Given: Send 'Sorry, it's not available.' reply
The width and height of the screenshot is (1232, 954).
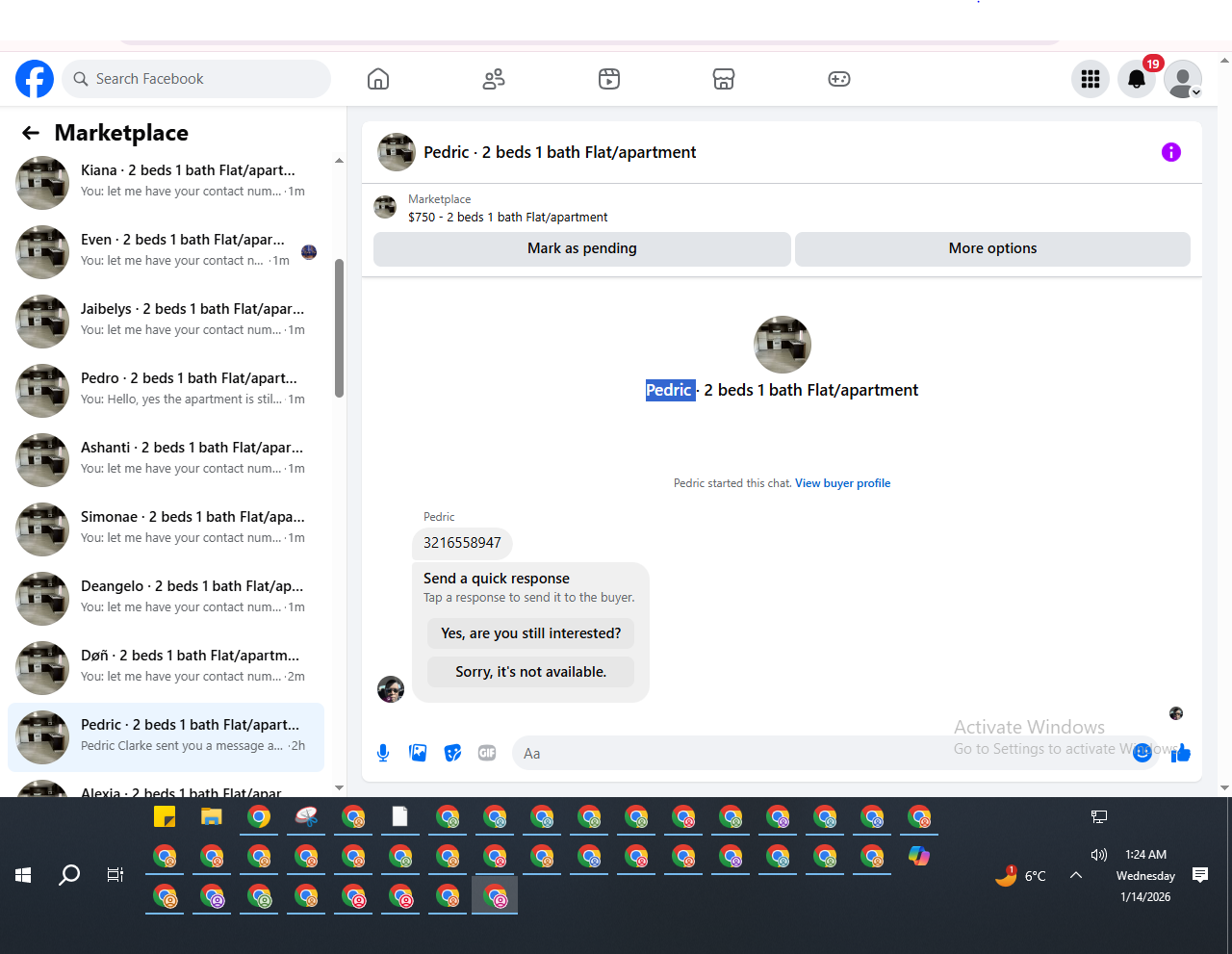Looking at the screenshot, I should pyautogui.click(x=531, y=672).
